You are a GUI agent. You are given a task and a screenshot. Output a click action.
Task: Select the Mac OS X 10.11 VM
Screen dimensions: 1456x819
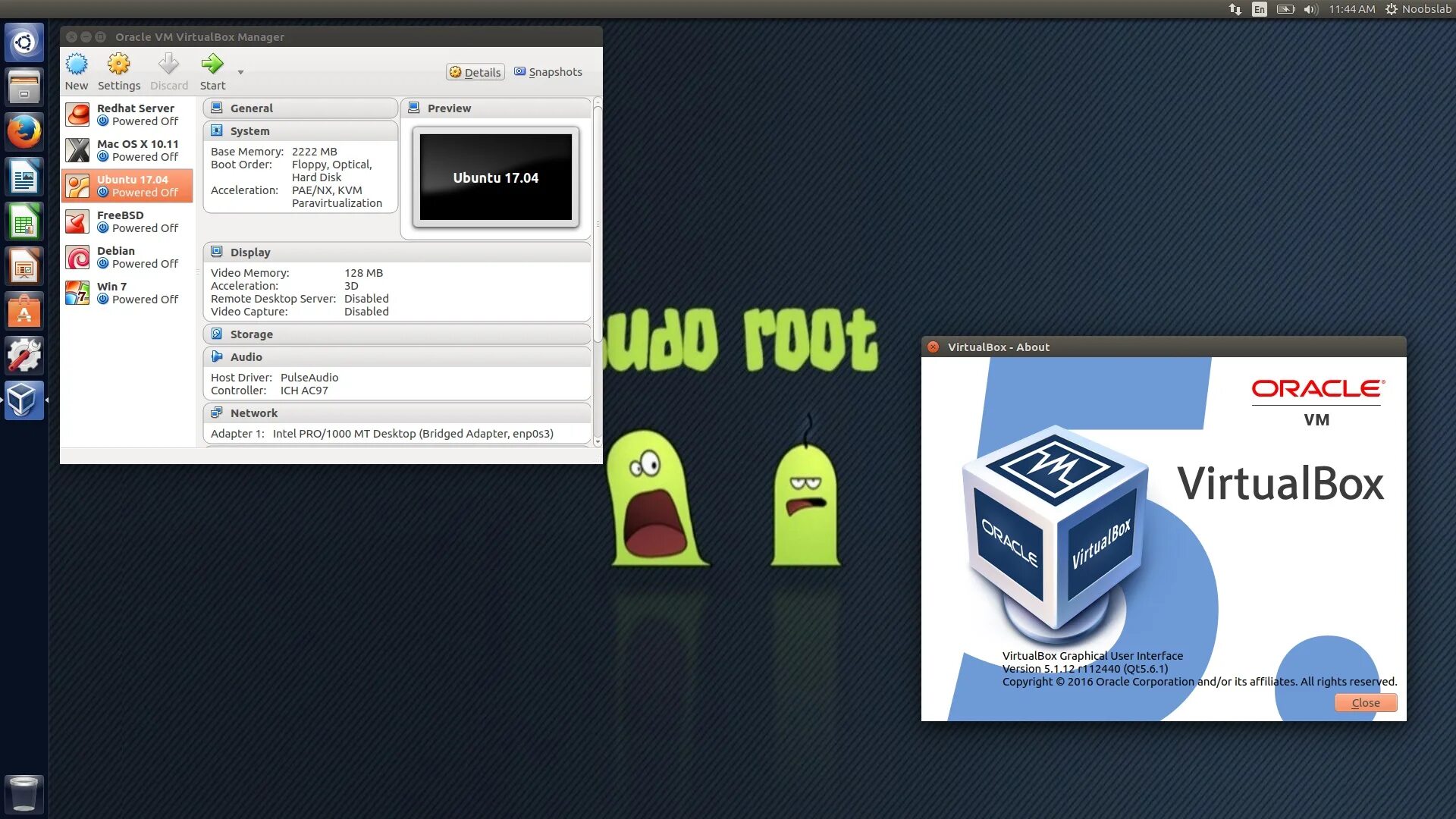tap(127, 150)
